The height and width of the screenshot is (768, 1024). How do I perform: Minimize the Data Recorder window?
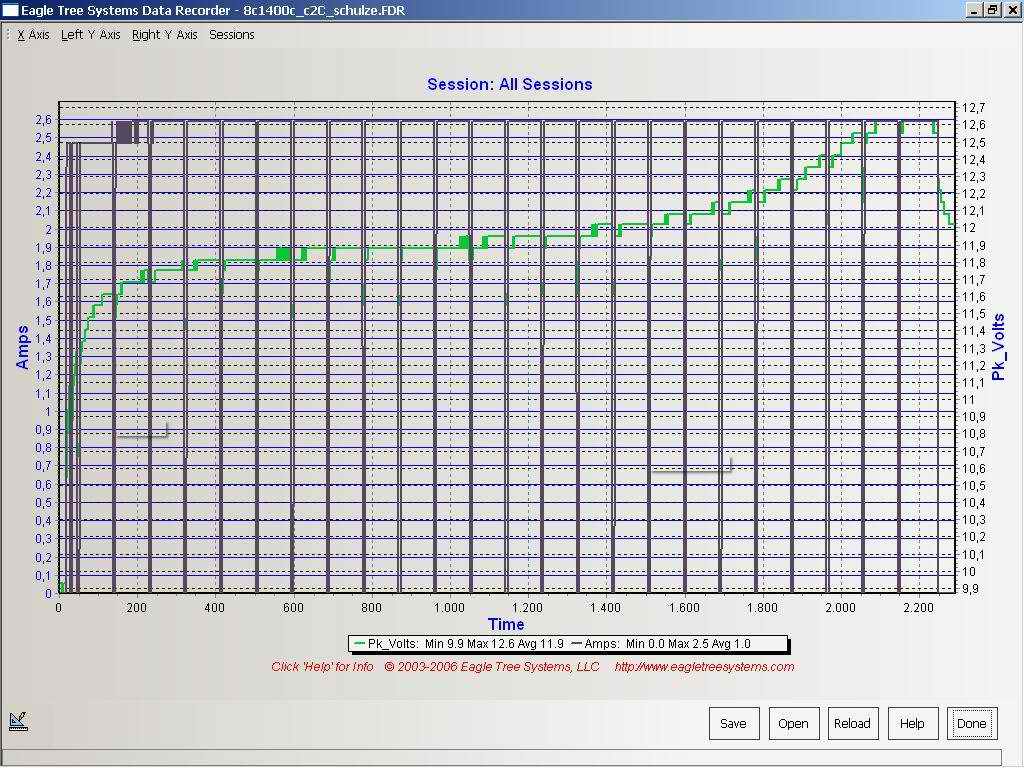[975, 10]
